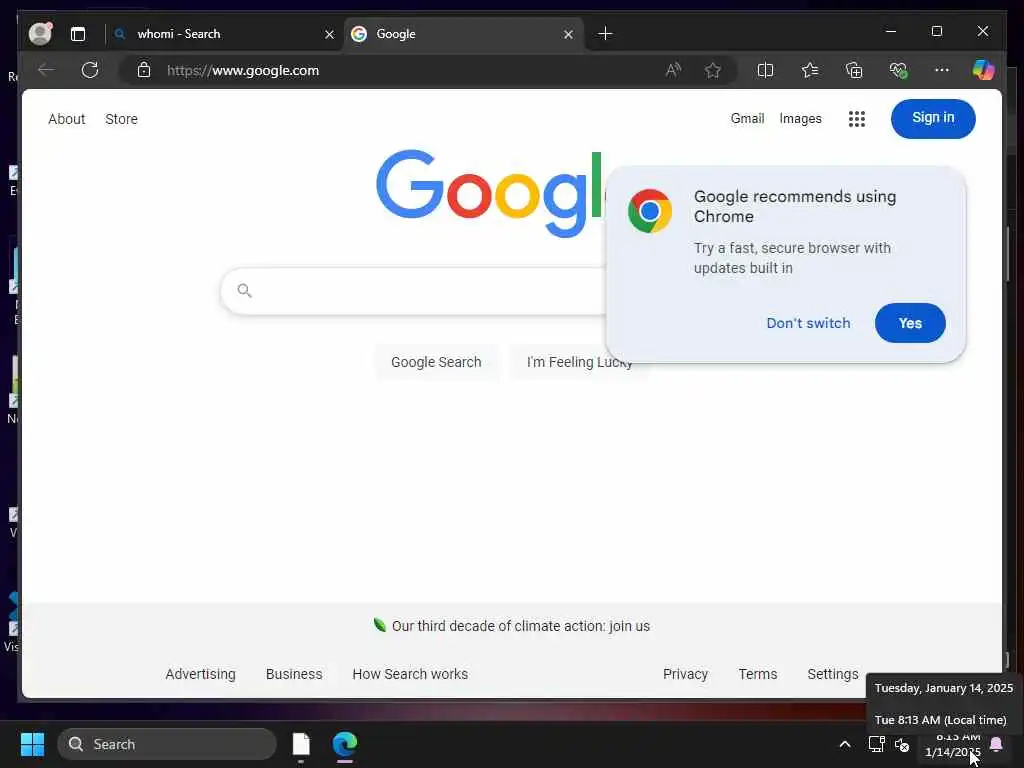Image resolution: width=1024 pixels, height=768 pixels.
Task: View site information lock icon
Action: [144, 70]
